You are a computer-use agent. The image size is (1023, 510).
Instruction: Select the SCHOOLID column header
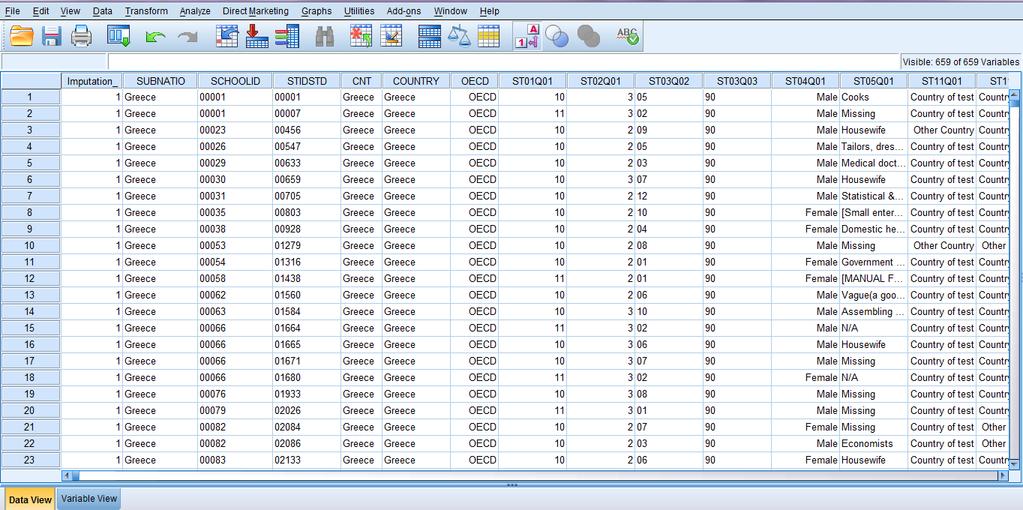(235, 81)
